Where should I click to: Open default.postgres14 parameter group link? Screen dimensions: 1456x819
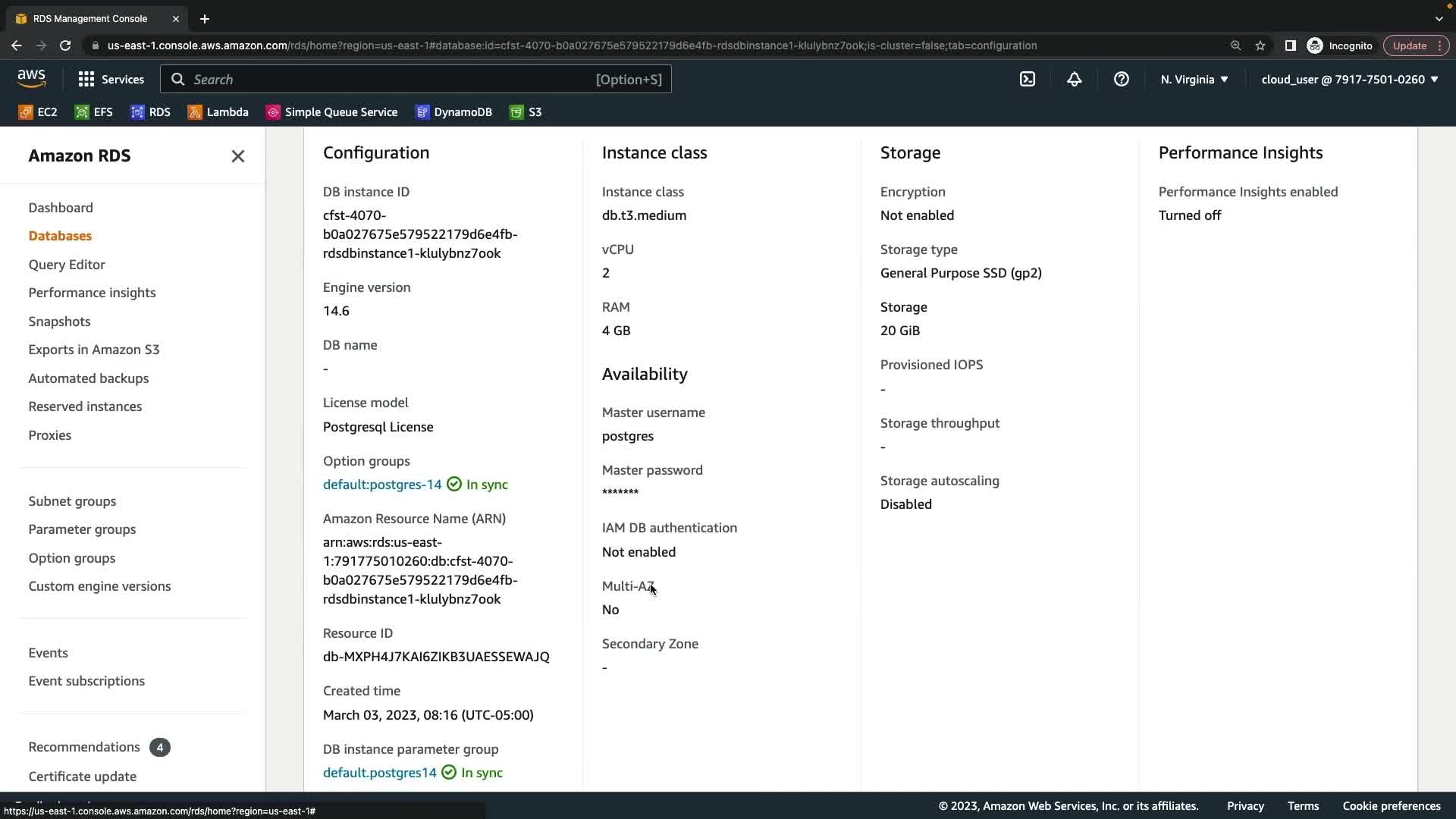(379, 773)
